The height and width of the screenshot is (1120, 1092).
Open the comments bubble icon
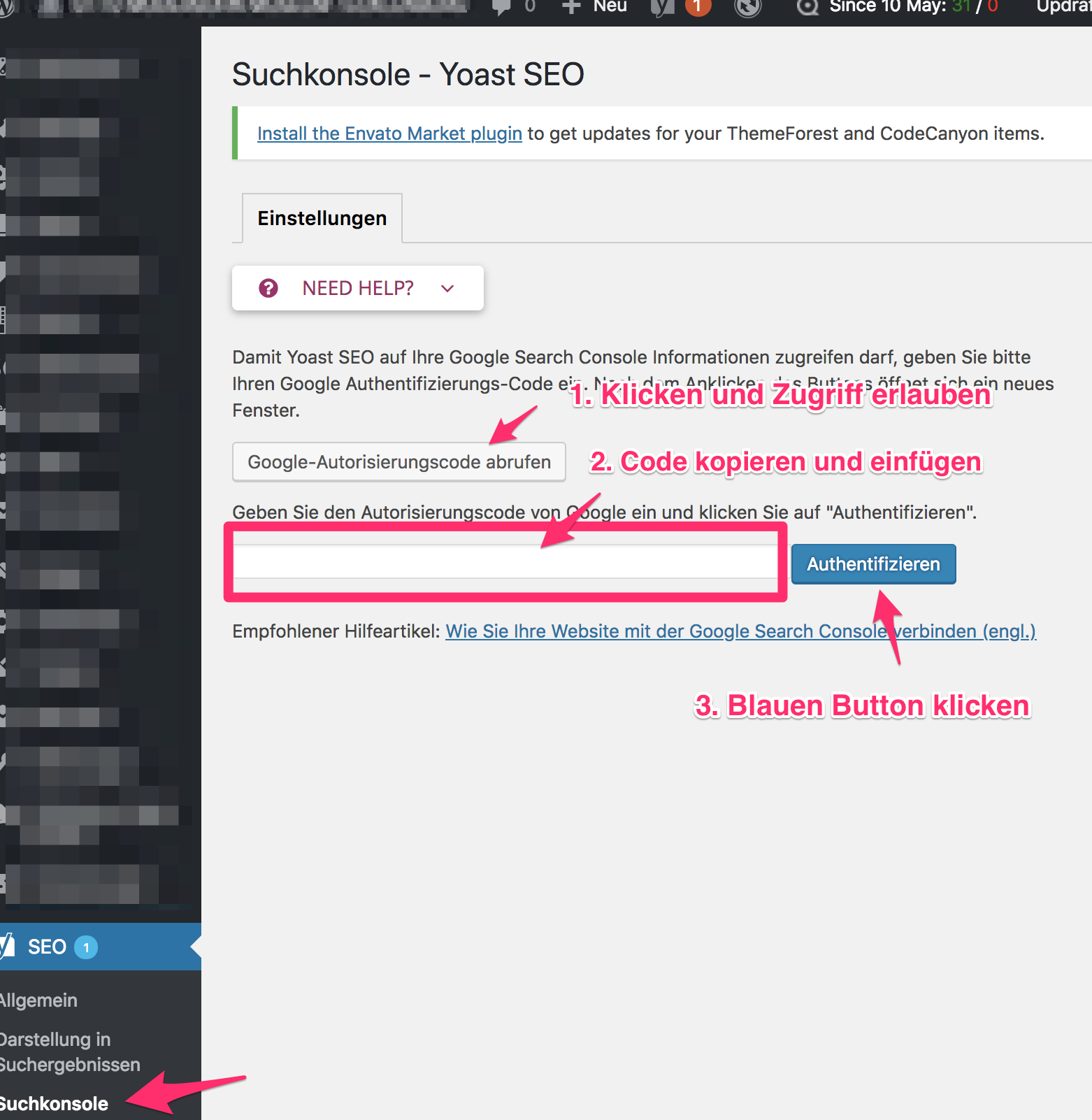[x=501, y=7]
